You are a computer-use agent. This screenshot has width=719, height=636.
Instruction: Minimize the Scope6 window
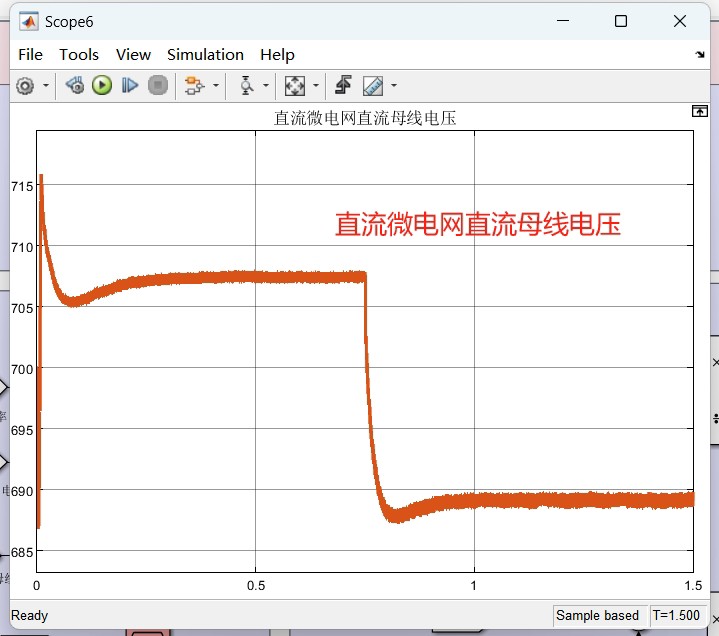tap(563, 21)
